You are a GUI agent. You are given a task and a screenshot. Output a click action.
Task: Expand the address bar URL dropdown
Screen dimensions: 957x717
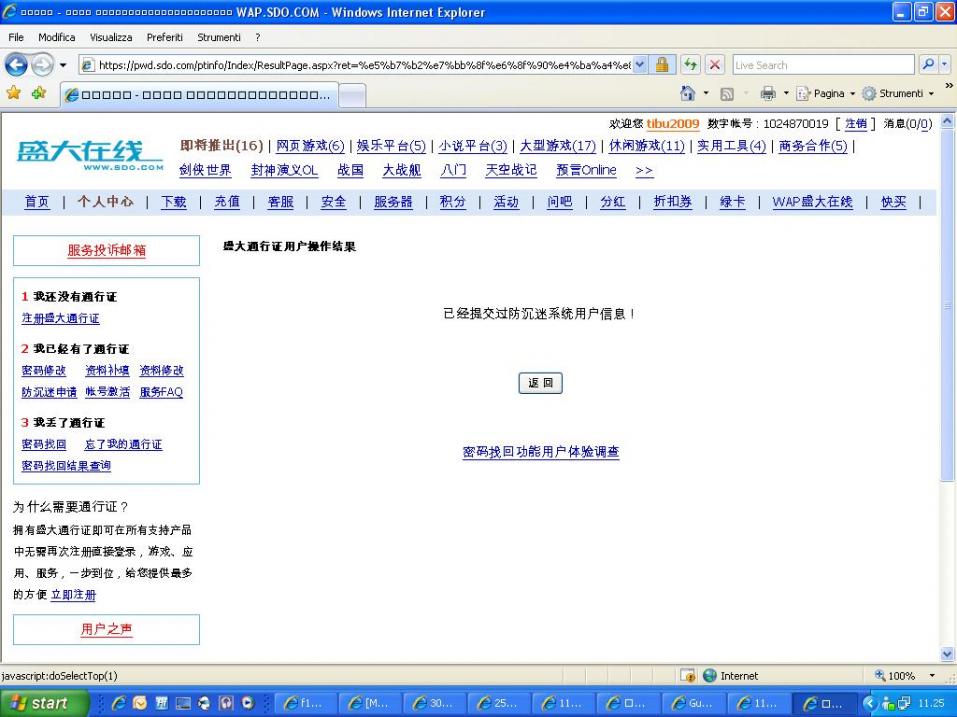tap(640, 65)
